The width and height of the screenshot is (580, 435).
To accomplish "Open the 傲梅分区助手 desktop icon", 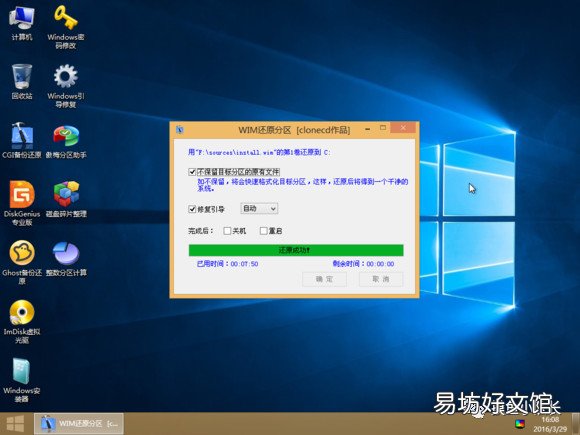I will [x=66, y=141].
